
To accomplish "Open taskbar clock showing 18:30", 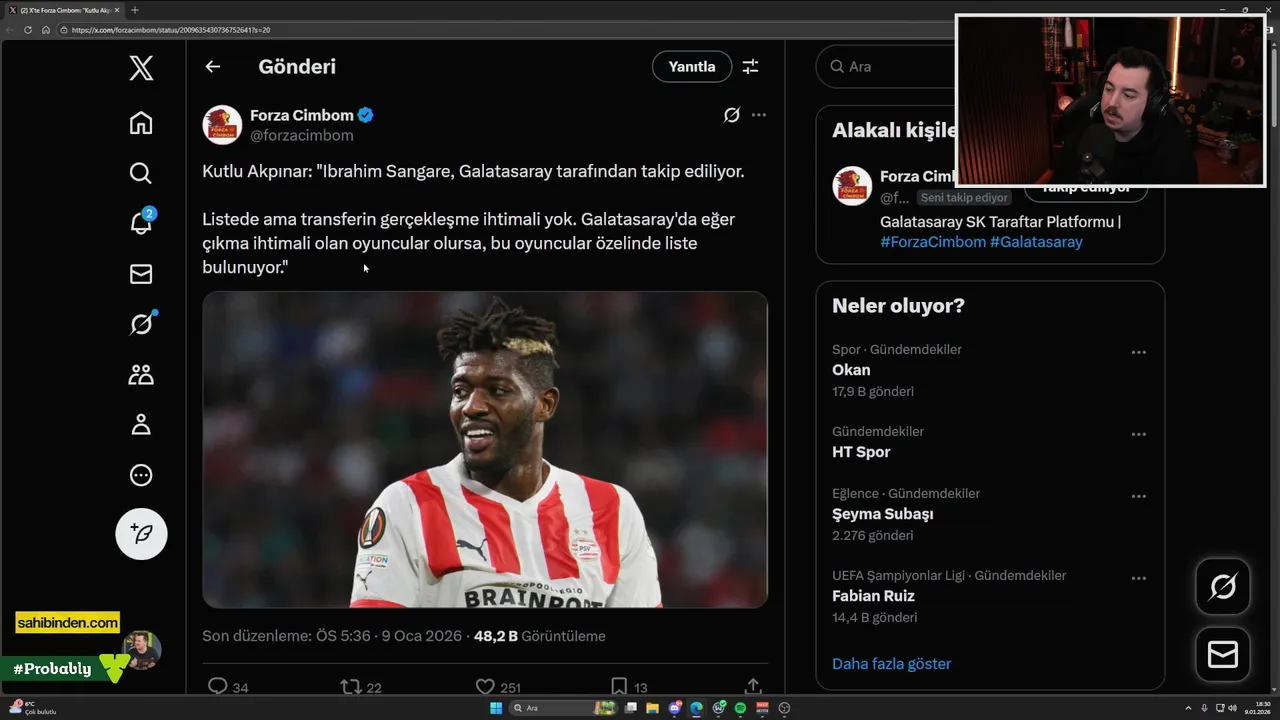I will point(1257,708).
